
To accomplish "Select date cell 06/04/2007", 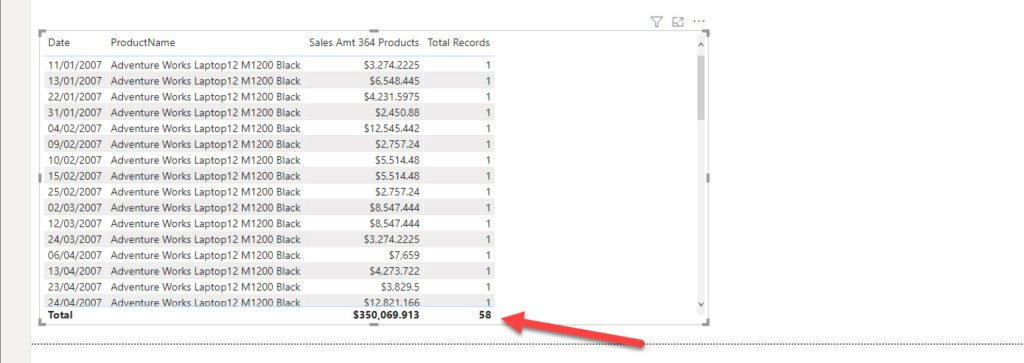I will [75, 255].
